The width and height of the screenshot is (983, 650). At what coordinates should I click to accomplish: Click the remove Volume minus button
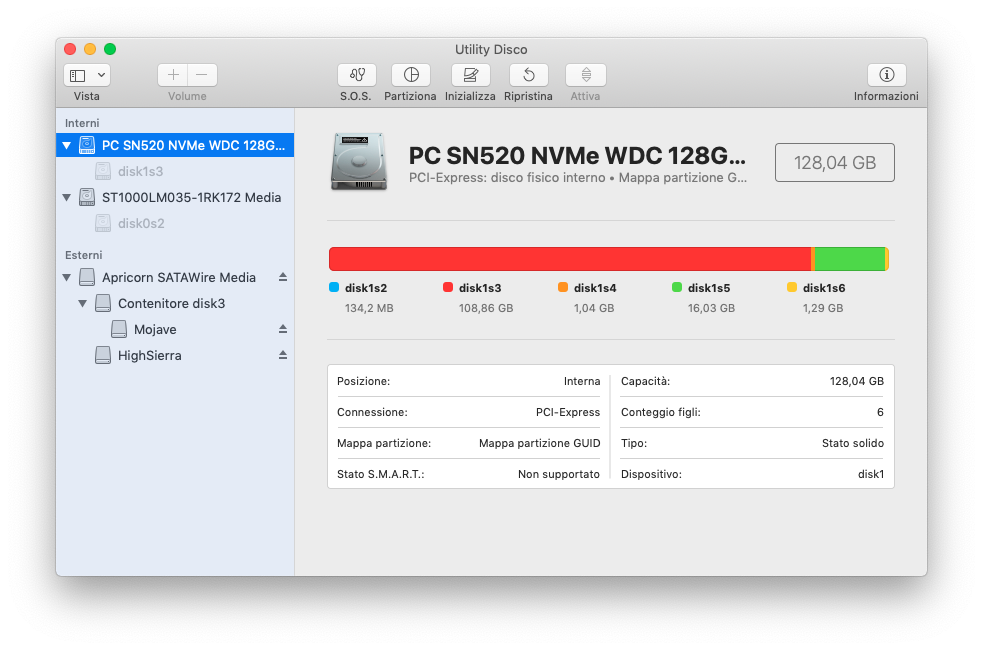coord(202,75)
